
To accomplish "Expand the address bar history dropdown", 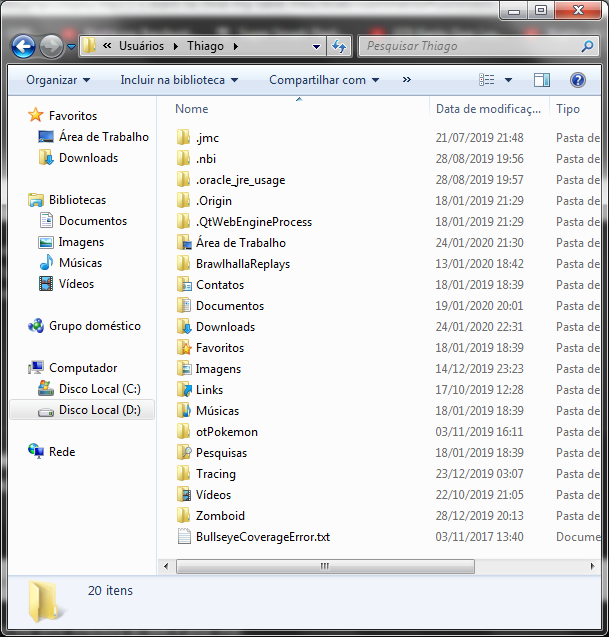I will pos(315,46).
